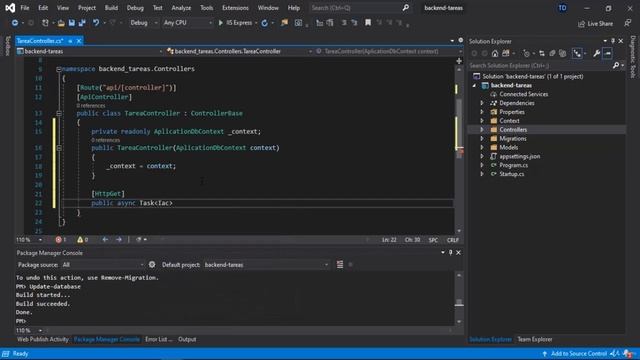Open the Build menu
The image size is (640, 360).
(111, 8)
